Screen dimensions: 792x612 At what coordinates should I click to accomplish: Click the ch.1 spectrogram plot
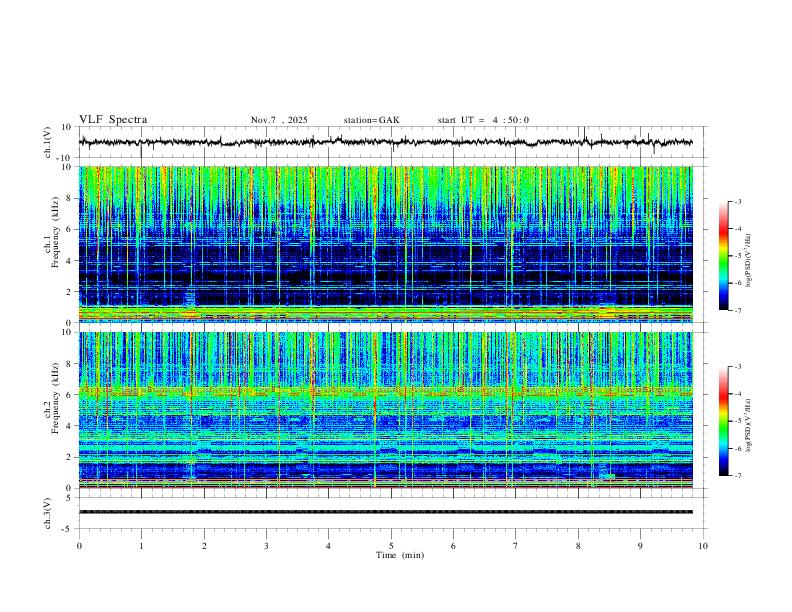[386, 244]
